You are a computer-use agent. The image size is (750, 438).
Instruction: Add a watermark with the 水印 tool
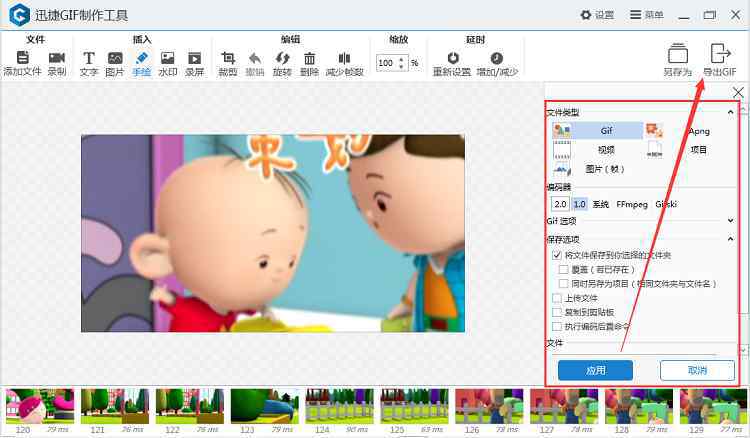click(x=167, y=58)
